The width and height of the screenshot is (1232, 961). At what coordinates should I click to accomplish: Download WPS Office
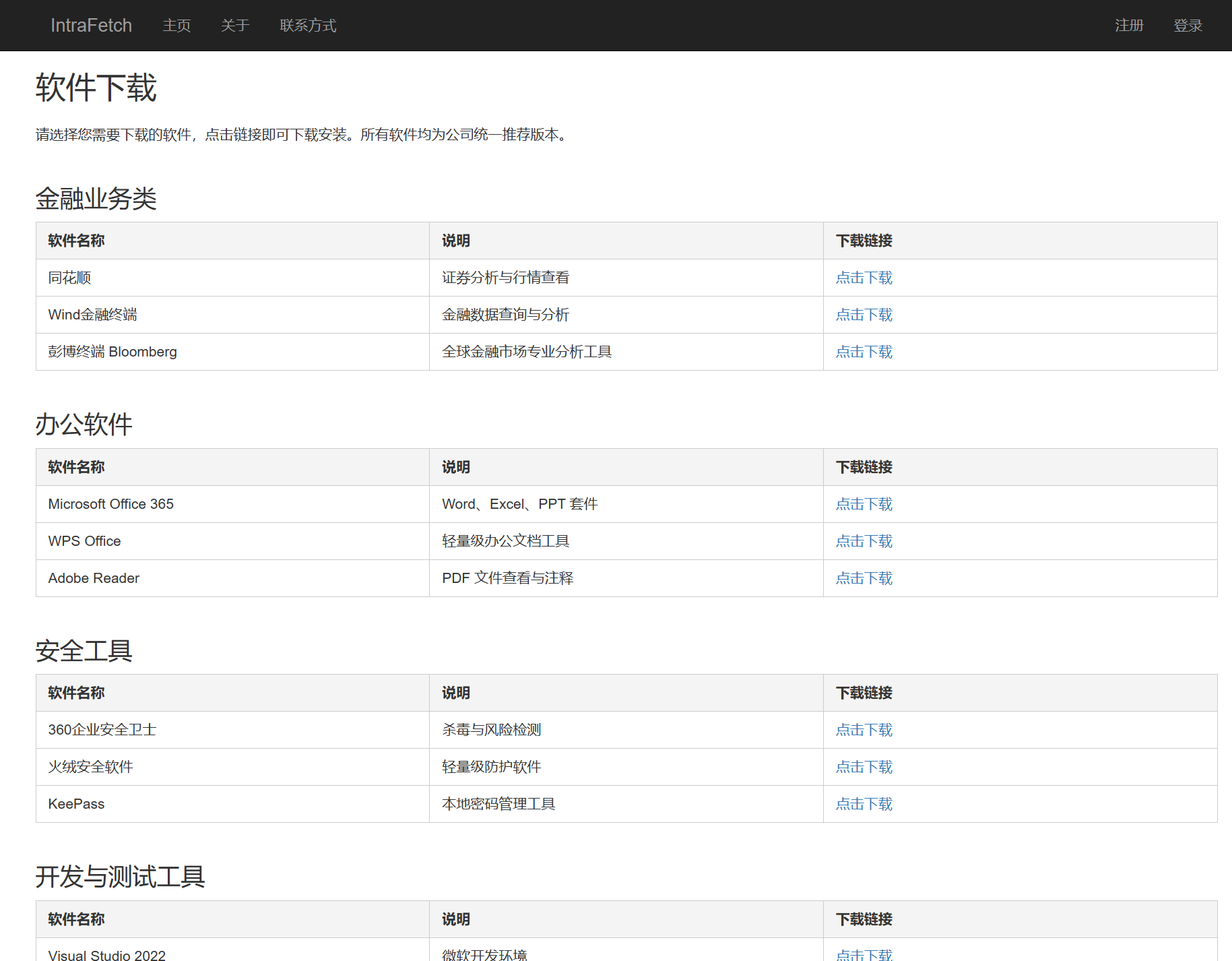point(864,541)
